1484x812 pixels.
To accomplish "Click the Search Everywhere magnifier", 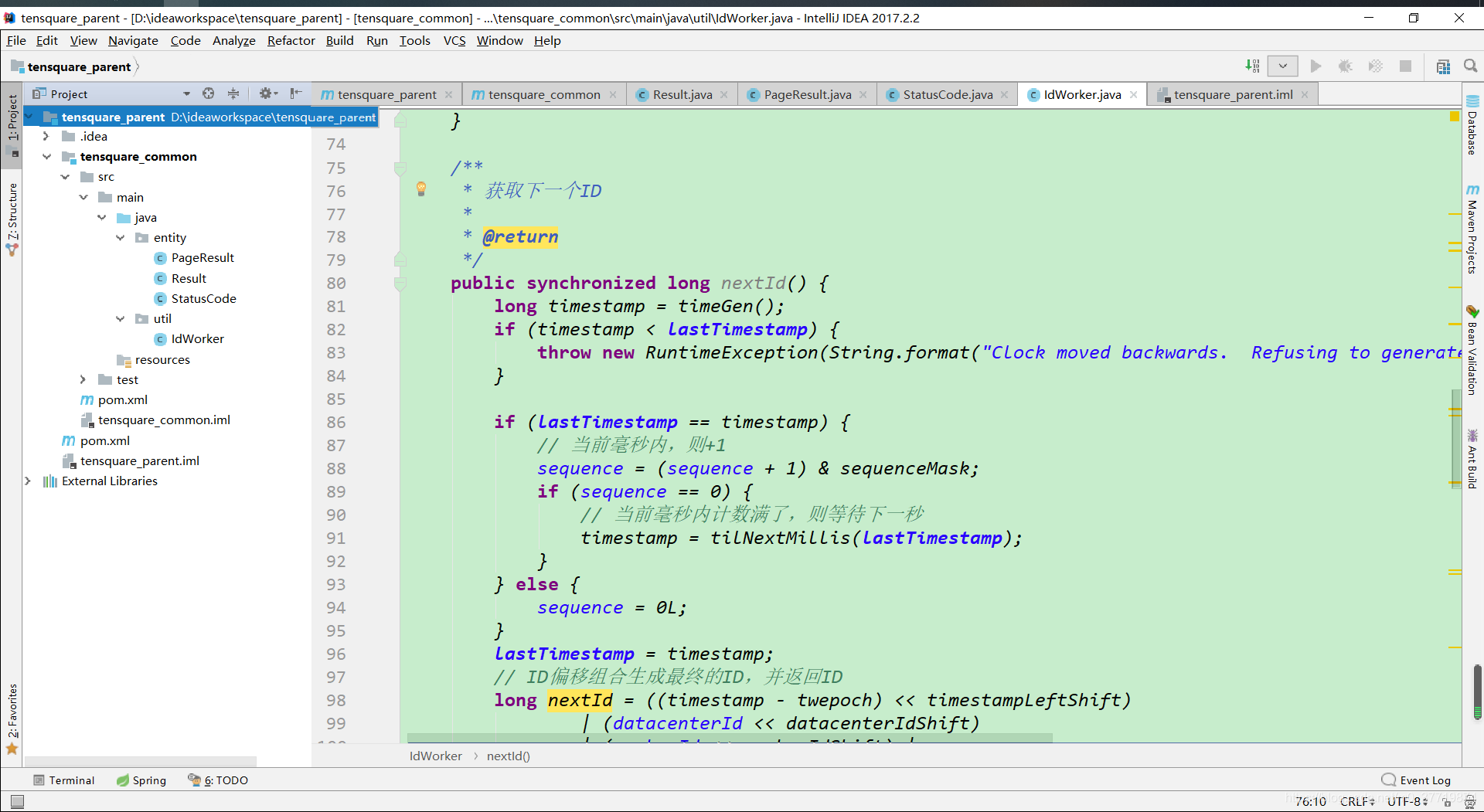I will coord(1471,66).
